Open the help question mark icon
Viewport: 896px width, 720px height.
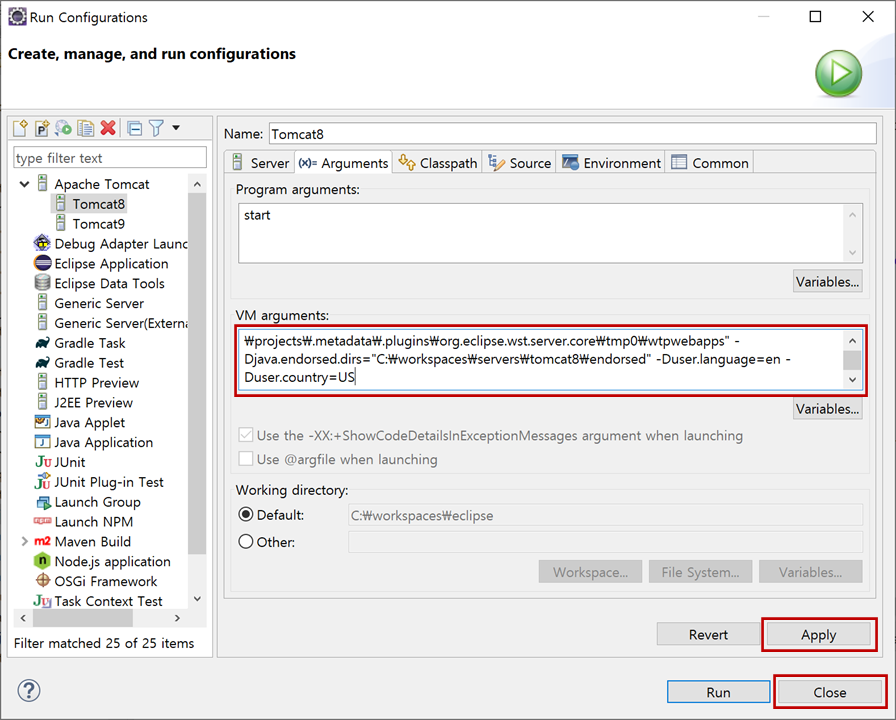tap(29, 690)
